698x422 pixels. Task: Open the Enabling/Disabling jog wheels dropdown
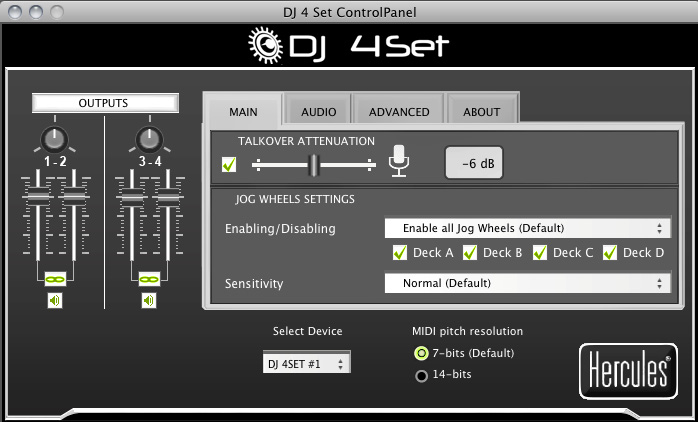click(x=528, y=228)
